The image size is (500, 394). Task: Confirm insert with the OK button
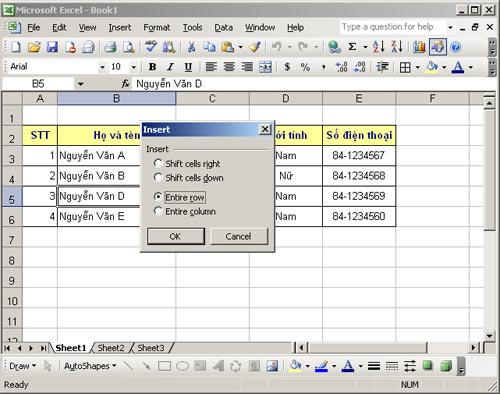[176, 236]
